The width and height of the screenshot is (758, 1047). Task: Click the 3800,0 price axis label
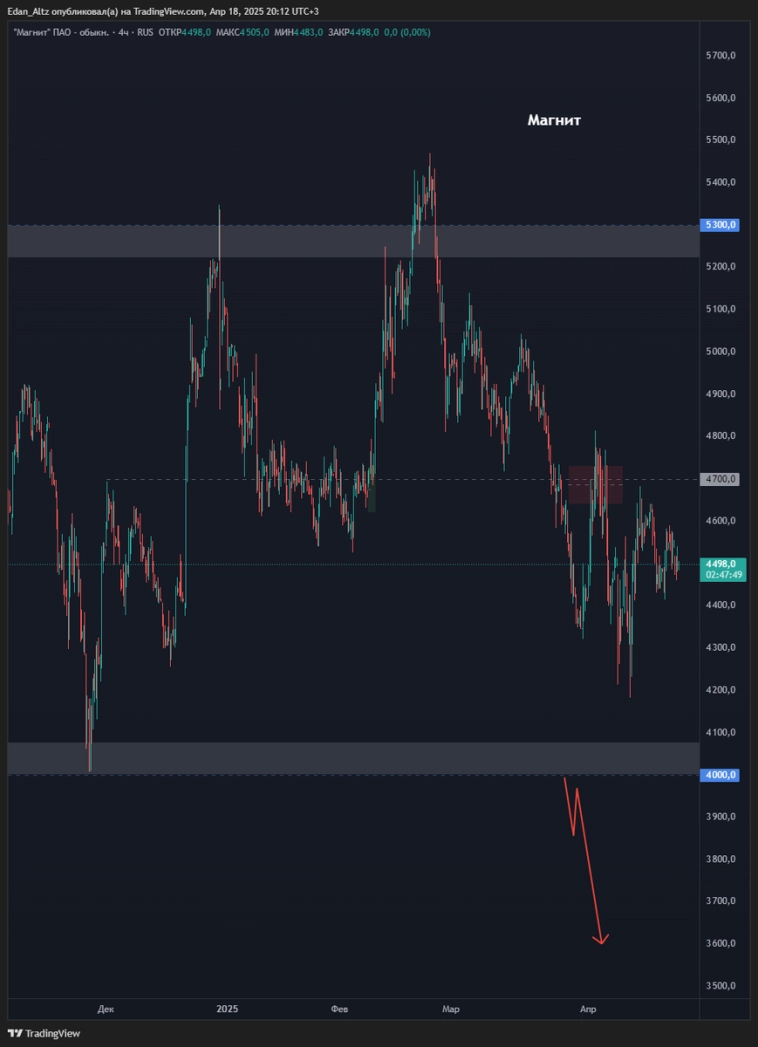720,859
